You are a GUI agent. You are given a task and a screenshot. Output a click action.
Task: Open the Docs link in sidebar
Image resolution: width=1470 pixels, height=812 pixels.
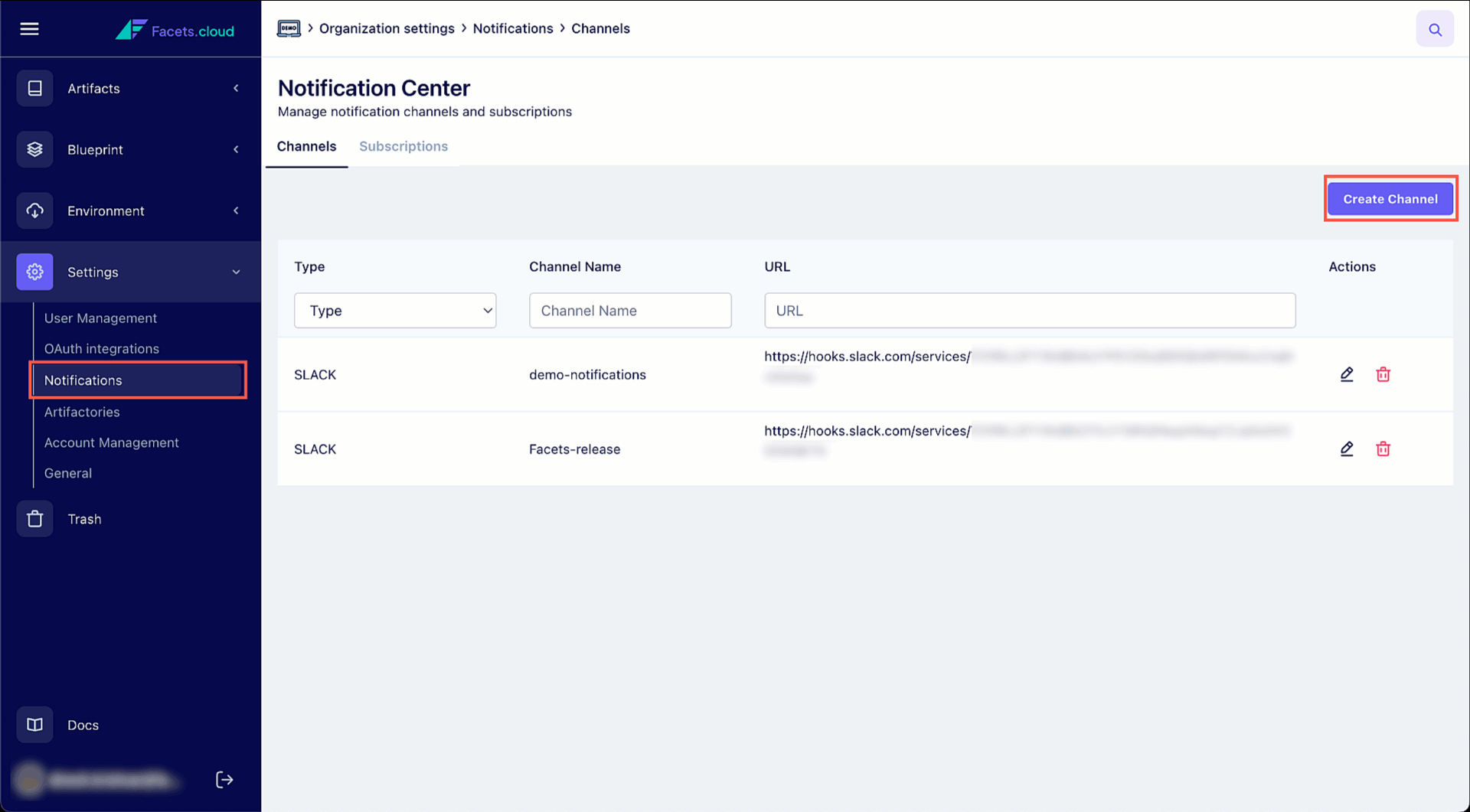[83, 725]
